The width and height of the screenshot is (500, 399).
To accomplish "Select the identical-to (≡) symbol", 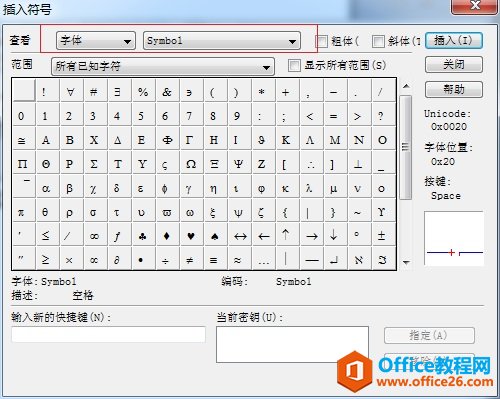I will pyautogui.click(x=215, y=259).
